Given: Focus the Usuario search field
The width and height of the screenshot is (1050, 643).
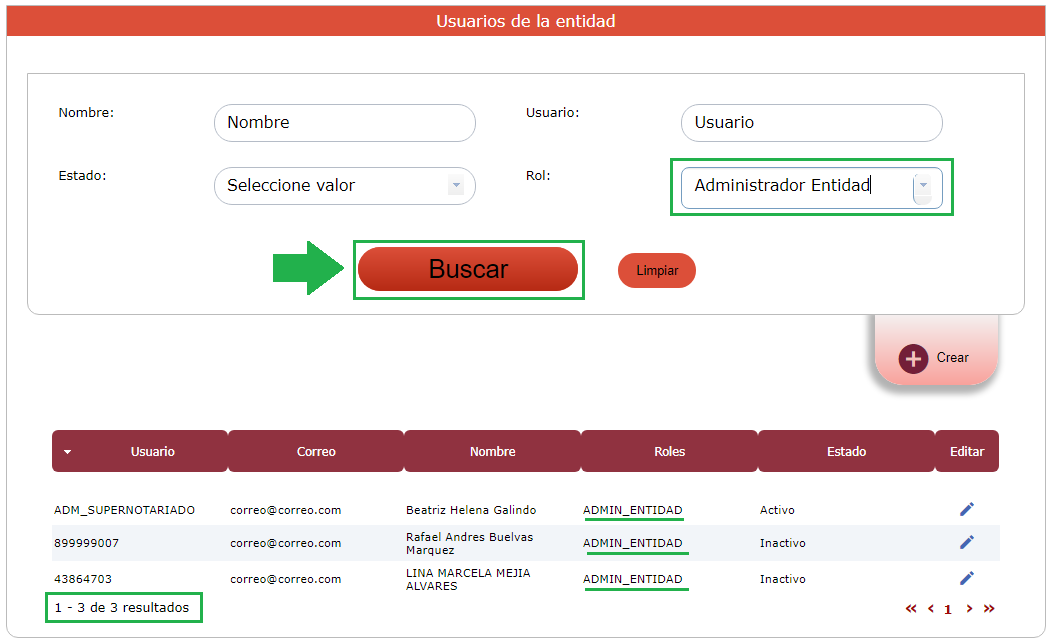Looking at the screenshot, I should 811,123.
